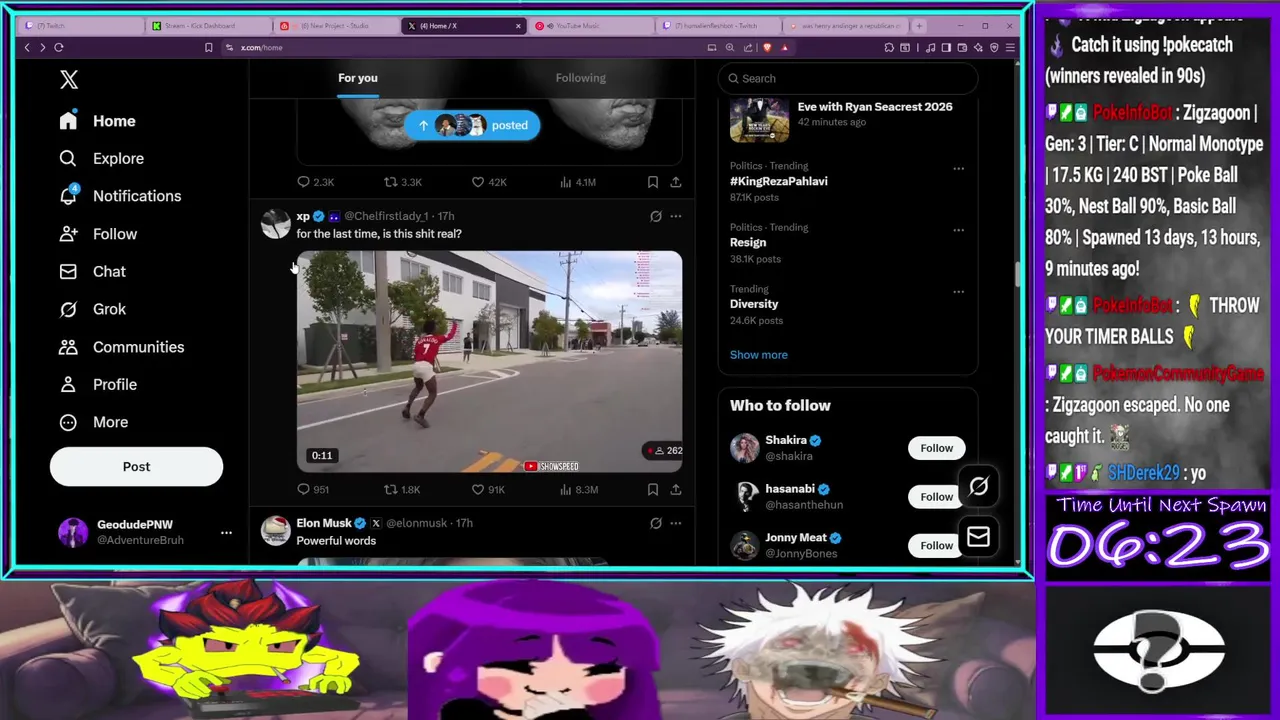Image resolution: width=1280 pixels, height=720 pixels.
Task: Follow hasanabi
Action: [x=937, y=497]
